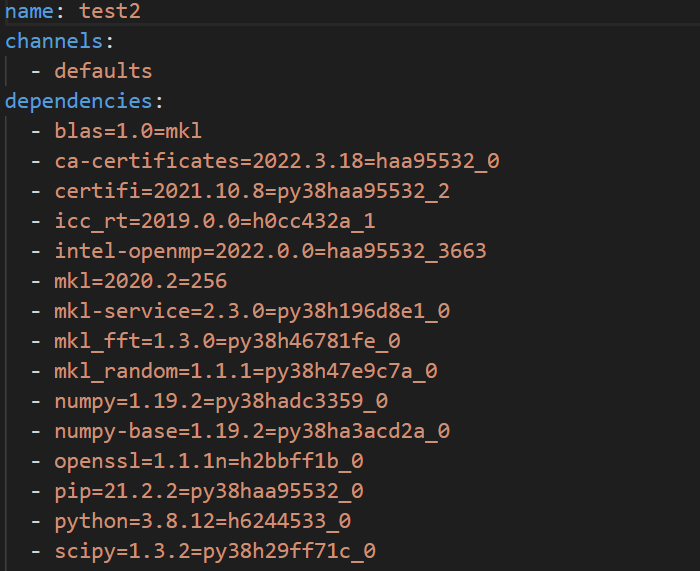This screenshot has width=700, height=571.
Task: Click the 'name' key on first line
Action: (x=29, y=11)
